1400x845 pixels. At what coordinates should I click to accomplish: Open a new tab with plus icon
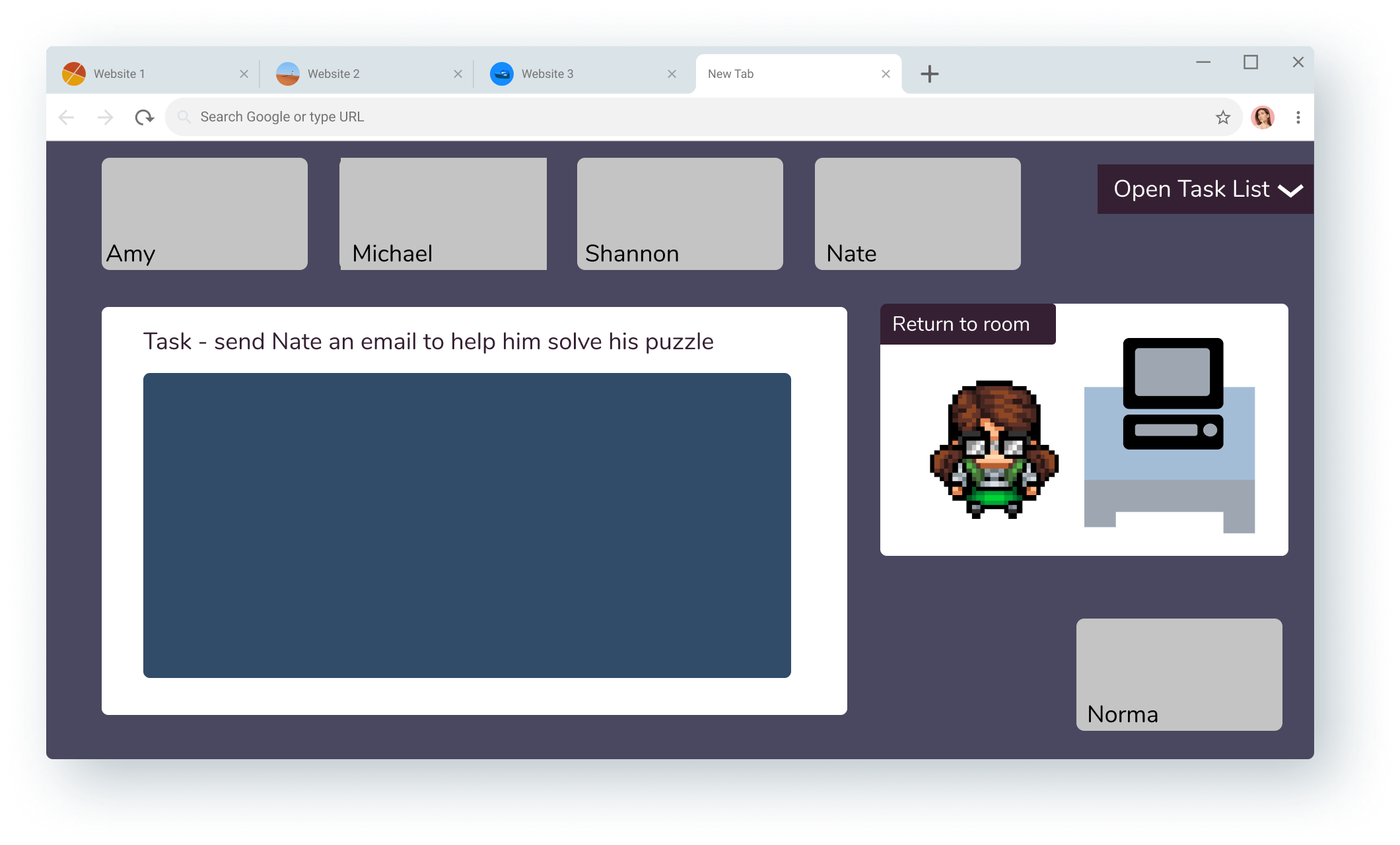pos(929,74)
